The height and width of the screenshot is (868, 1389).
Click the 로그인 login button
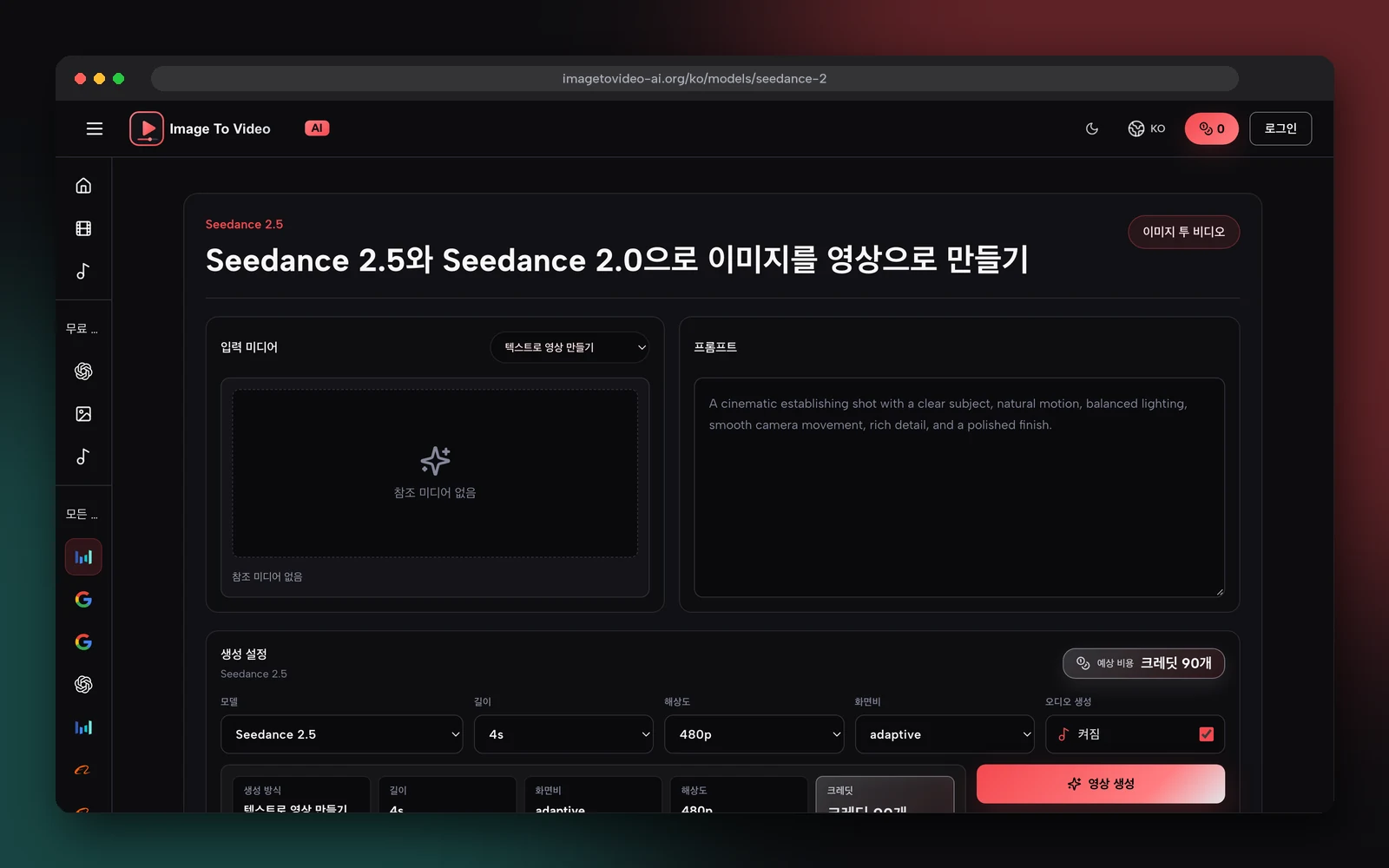click(x=1280, y=128)
